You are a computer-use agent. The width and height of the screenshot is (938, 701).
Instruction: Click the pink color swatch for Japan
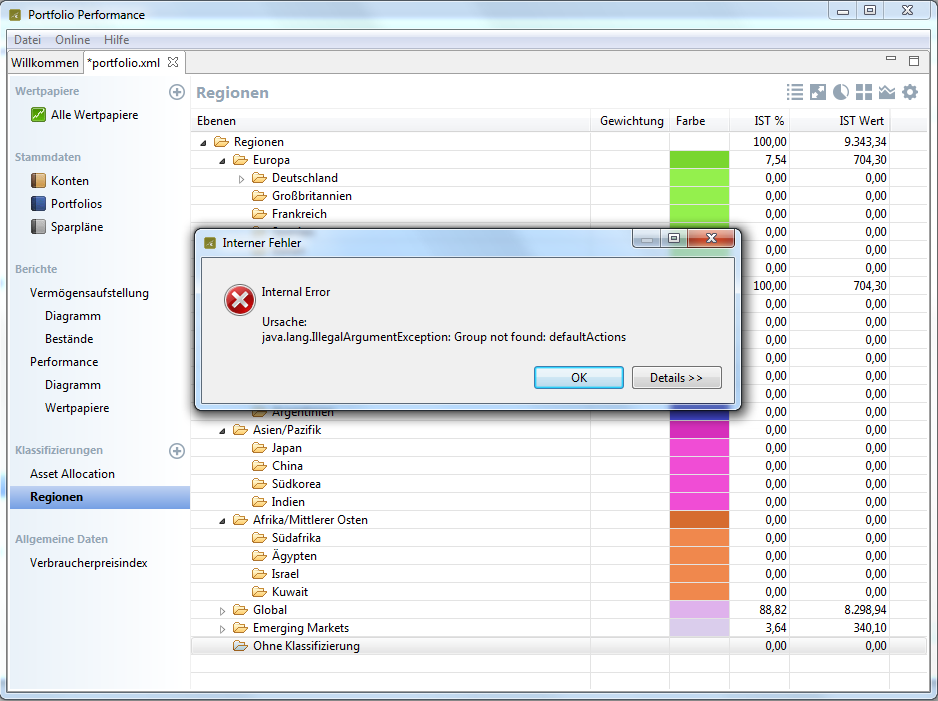(x=699, y=447)
